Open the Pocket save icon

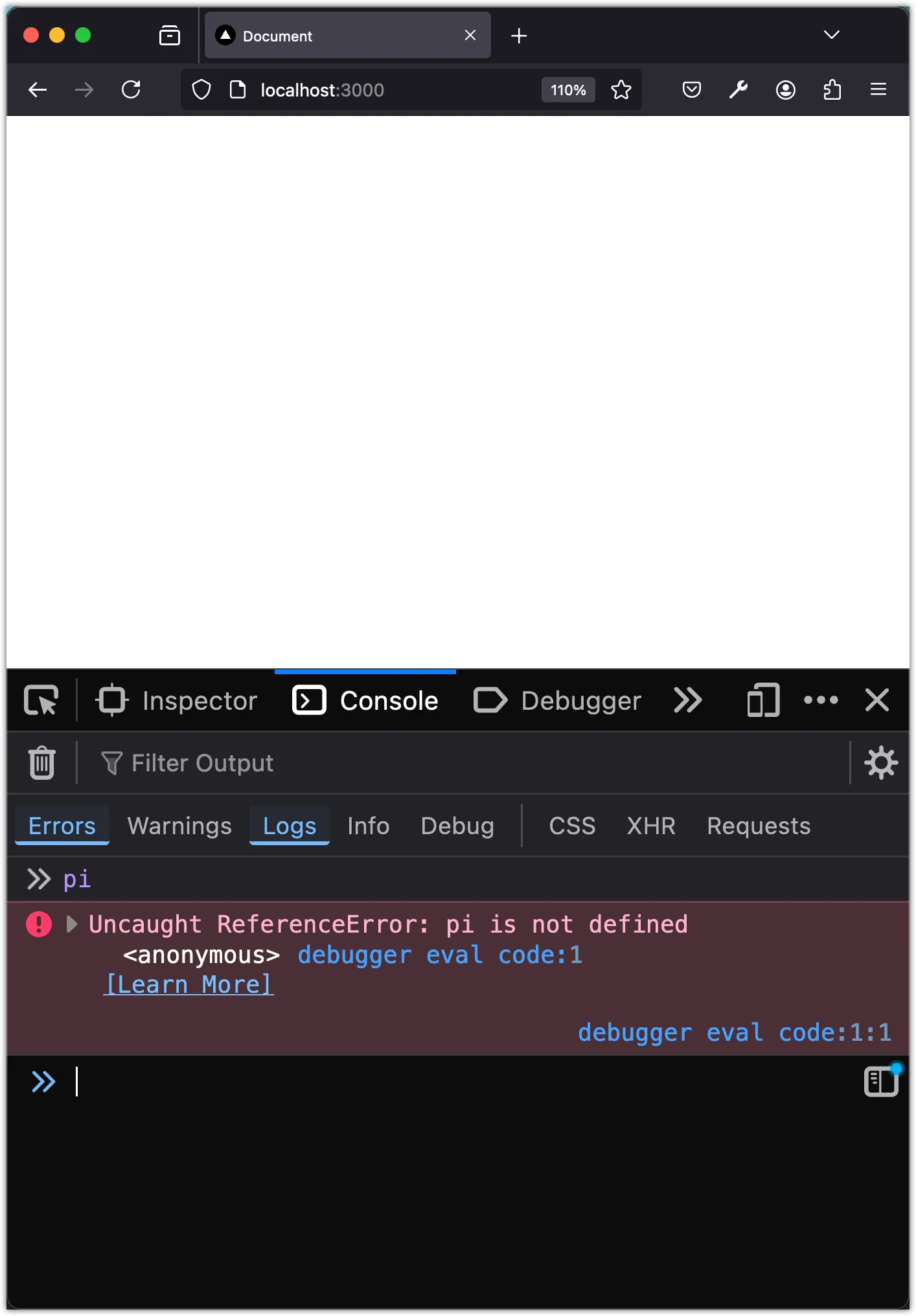(692, 89)
